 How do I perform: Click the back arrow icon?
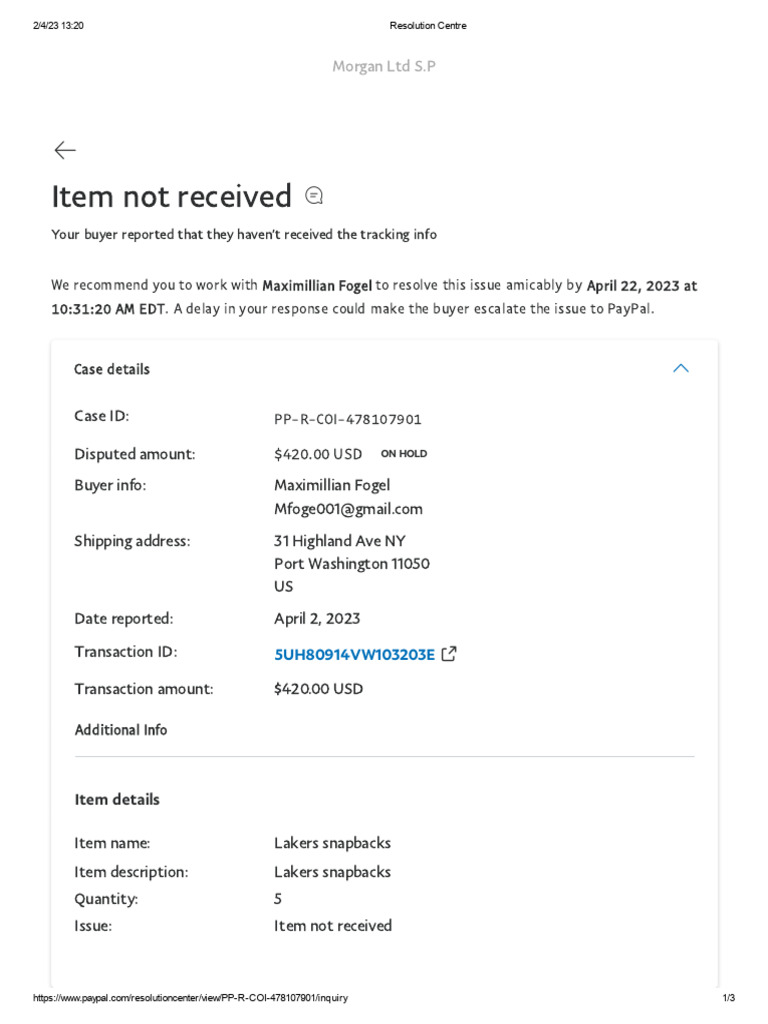tap(65, 150)
